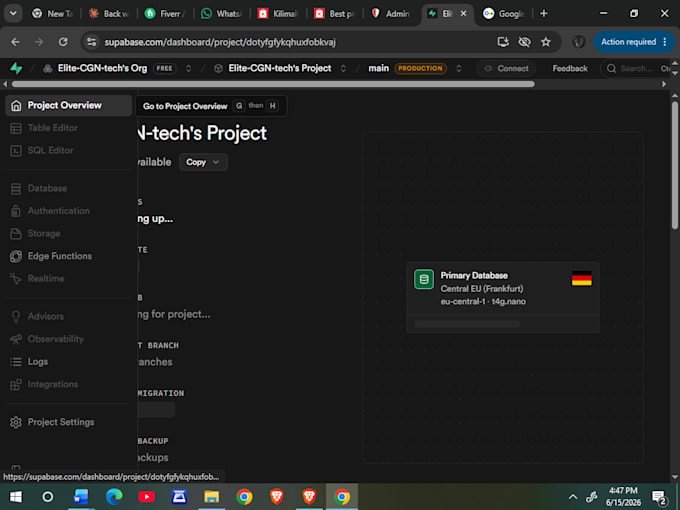Switch to the WhatsApp browser tab
This screenshot has height=510, width=680.
pos(222,13)
